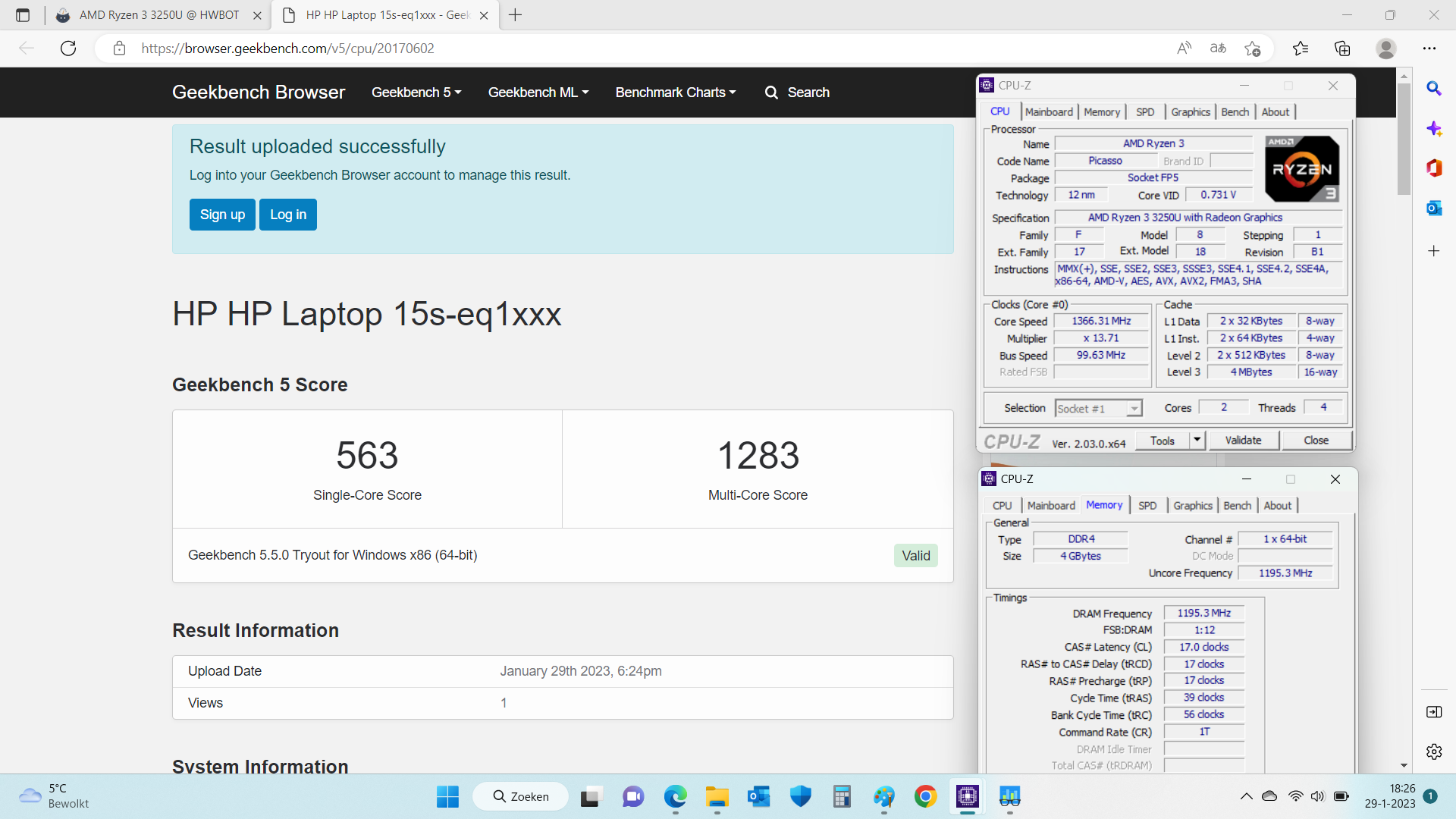Viewport: 1456px width, 819px height.
Task: Expand the Geekbench 5 menu
Action: click(416, 93)
